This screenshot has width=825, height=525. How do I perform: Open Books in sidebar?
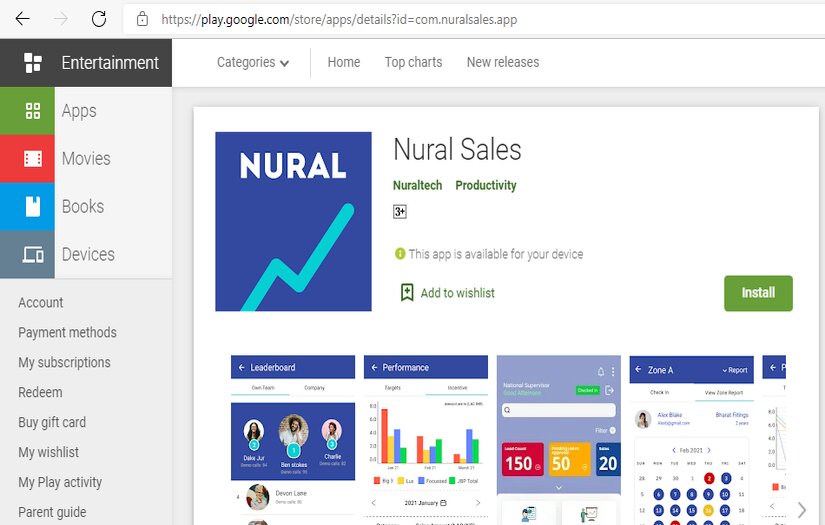click(83, 206)
